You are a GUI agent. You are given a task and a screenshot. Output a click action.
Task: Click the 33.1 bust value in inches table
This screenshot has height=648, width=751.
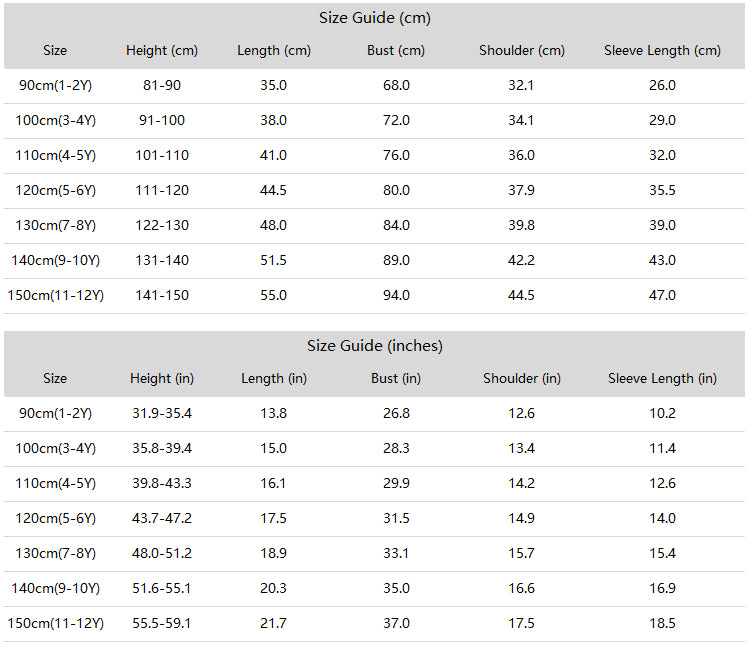pyautogui.click(x=396, y=554)
